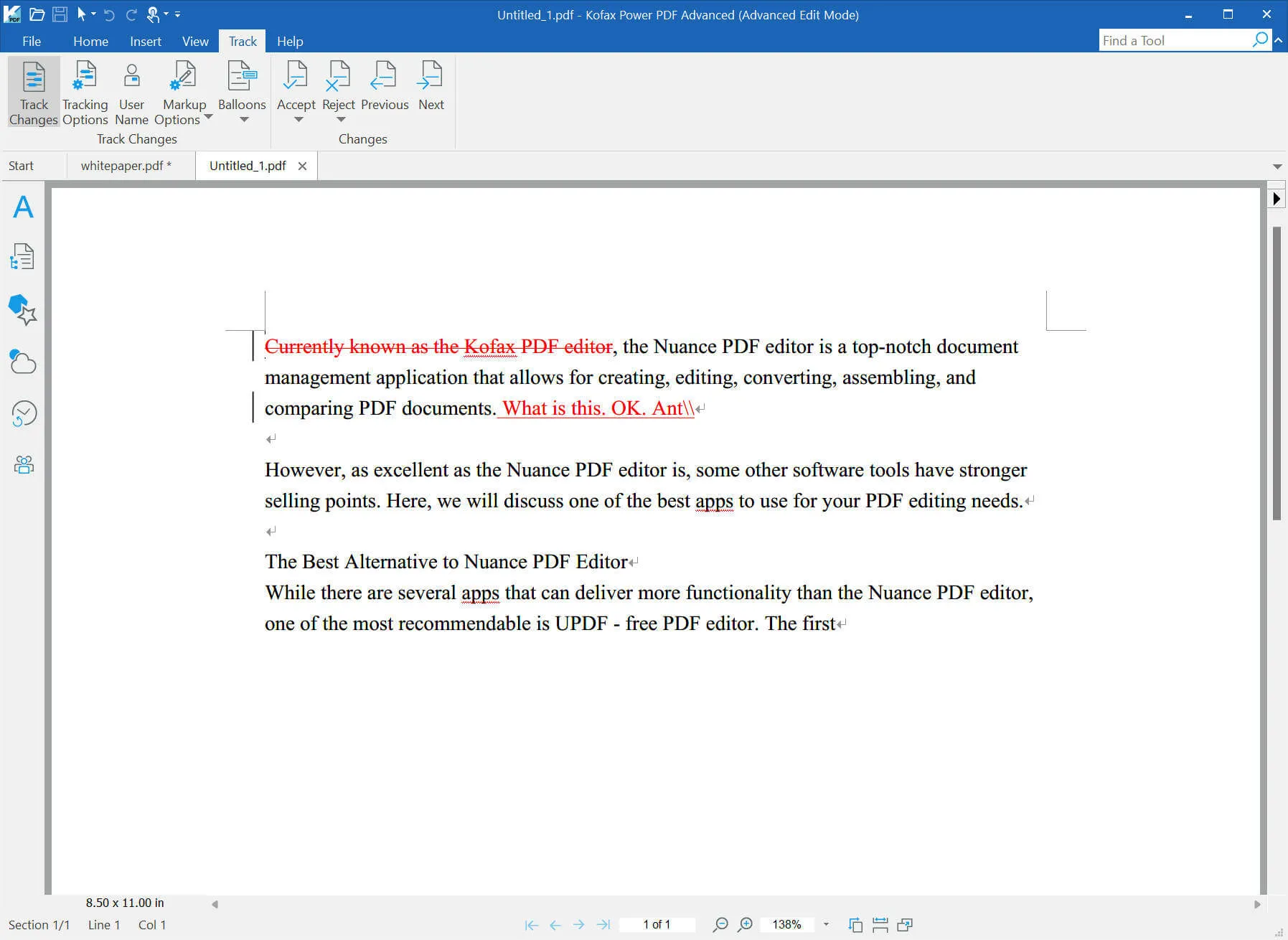
Task: Click the Save icon in quick access toolbar
Action: click(60, 14)
